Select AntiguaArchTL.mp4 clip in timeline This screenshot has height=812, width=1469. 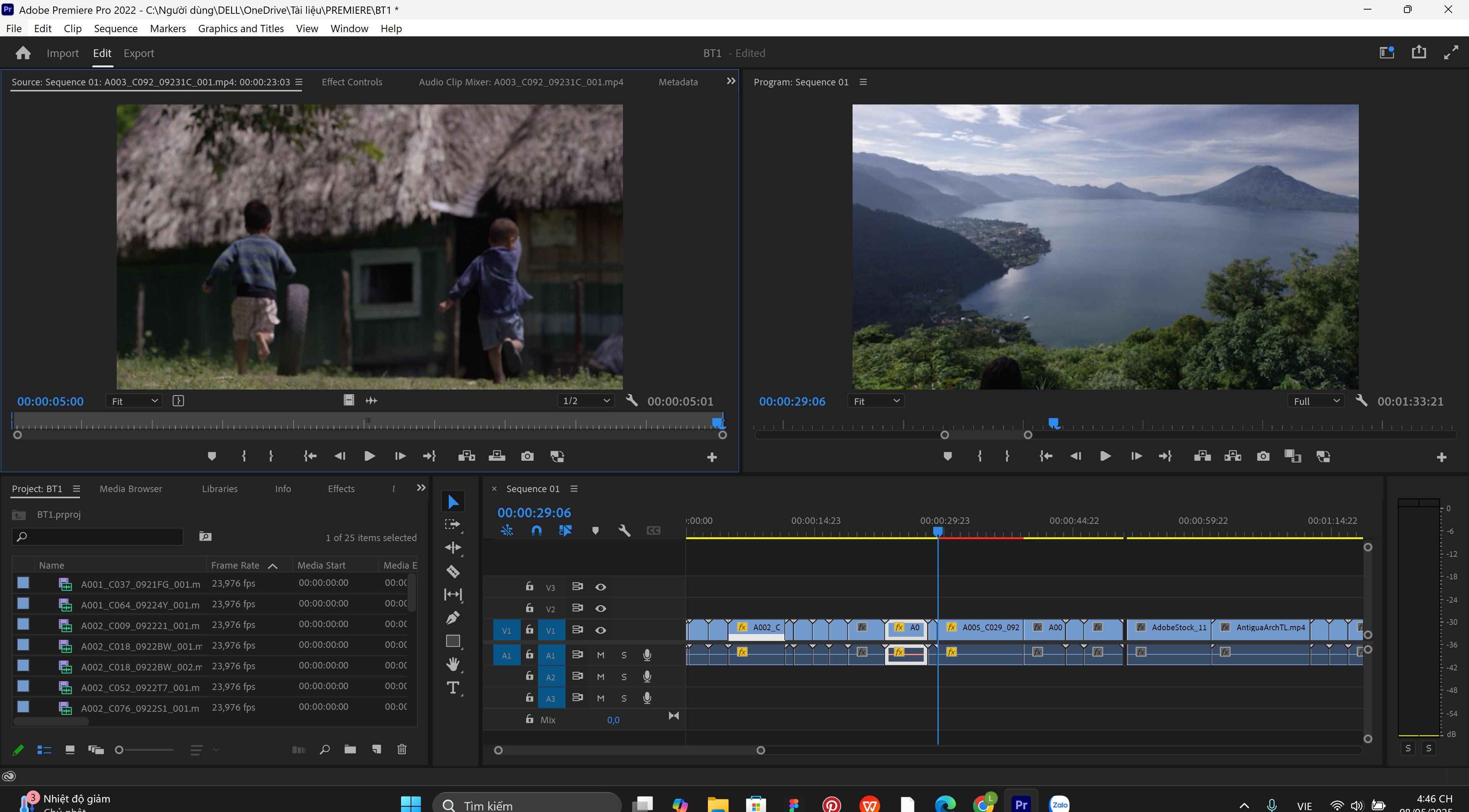[x=1260, y=629]
